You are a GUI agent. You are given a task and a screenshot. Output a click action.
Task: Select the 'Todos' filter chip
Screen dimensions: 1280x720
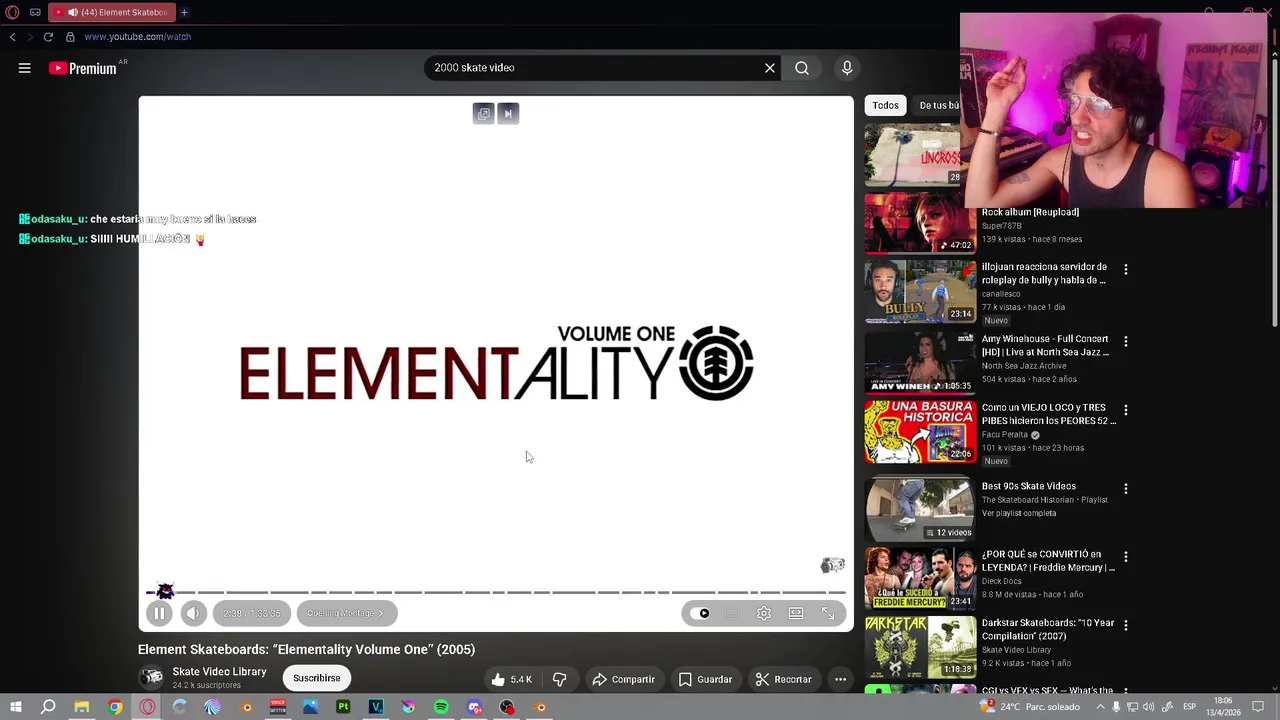(885, 105)
